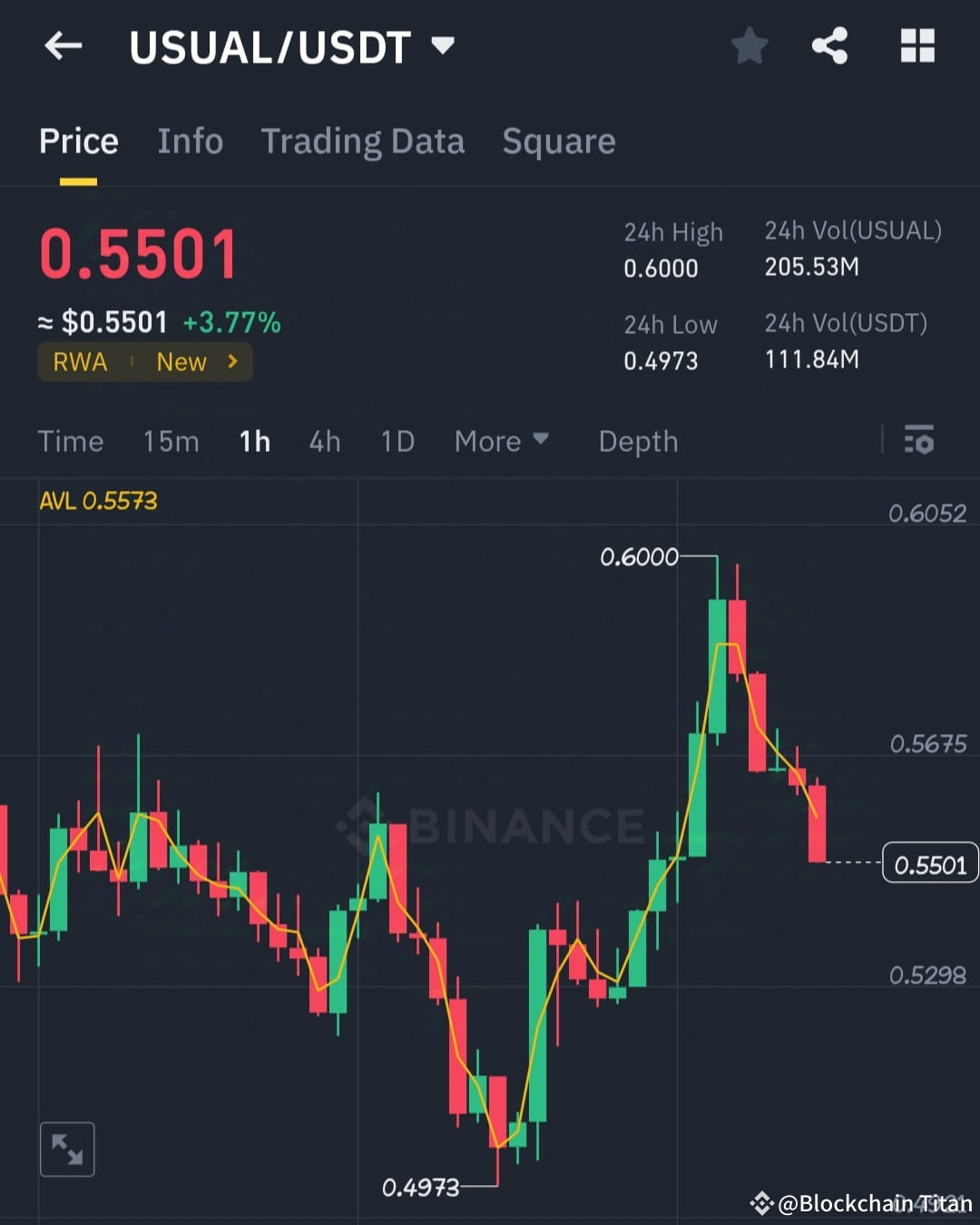
Task: Select the Info section
Action: click(190, 142)
